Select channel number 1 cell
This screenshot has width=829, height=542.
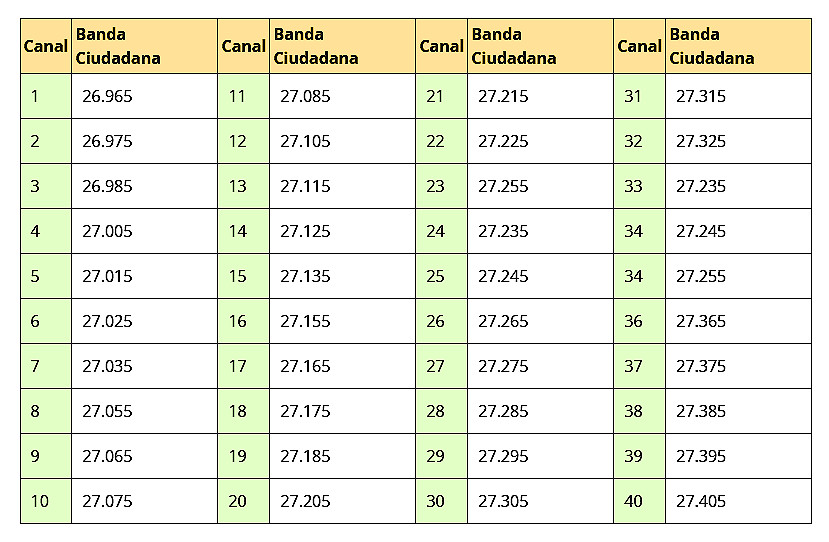(x=35, y=97)
